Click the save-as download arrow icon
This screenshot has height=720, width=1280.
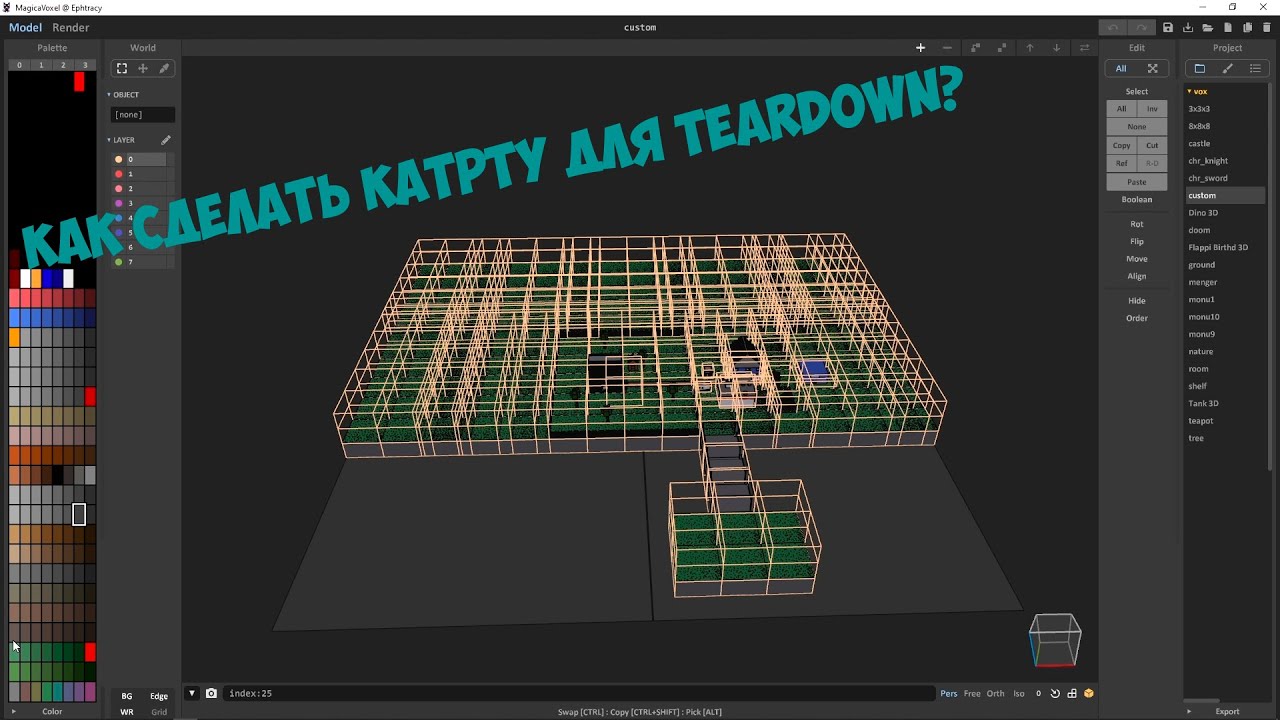click(1188, 28)
